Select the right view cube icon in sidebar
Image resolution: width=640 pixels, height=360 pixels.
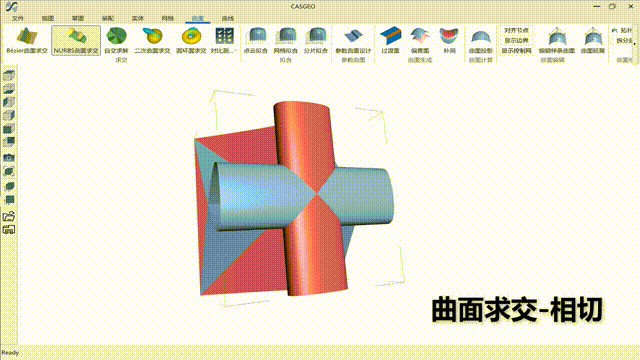[9, 116]
